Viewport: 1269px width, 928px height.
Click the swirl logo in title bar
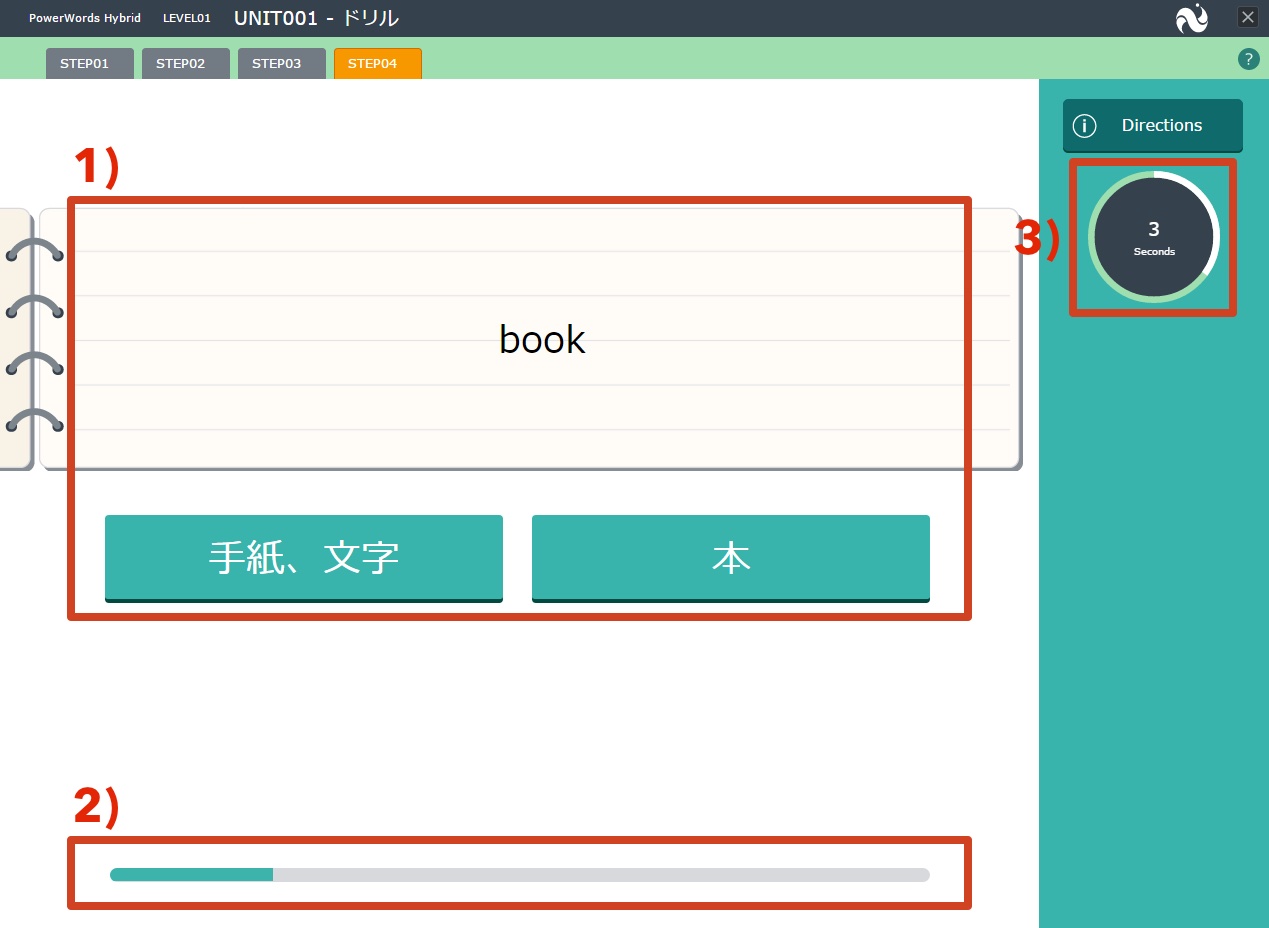click(1191, 18)
